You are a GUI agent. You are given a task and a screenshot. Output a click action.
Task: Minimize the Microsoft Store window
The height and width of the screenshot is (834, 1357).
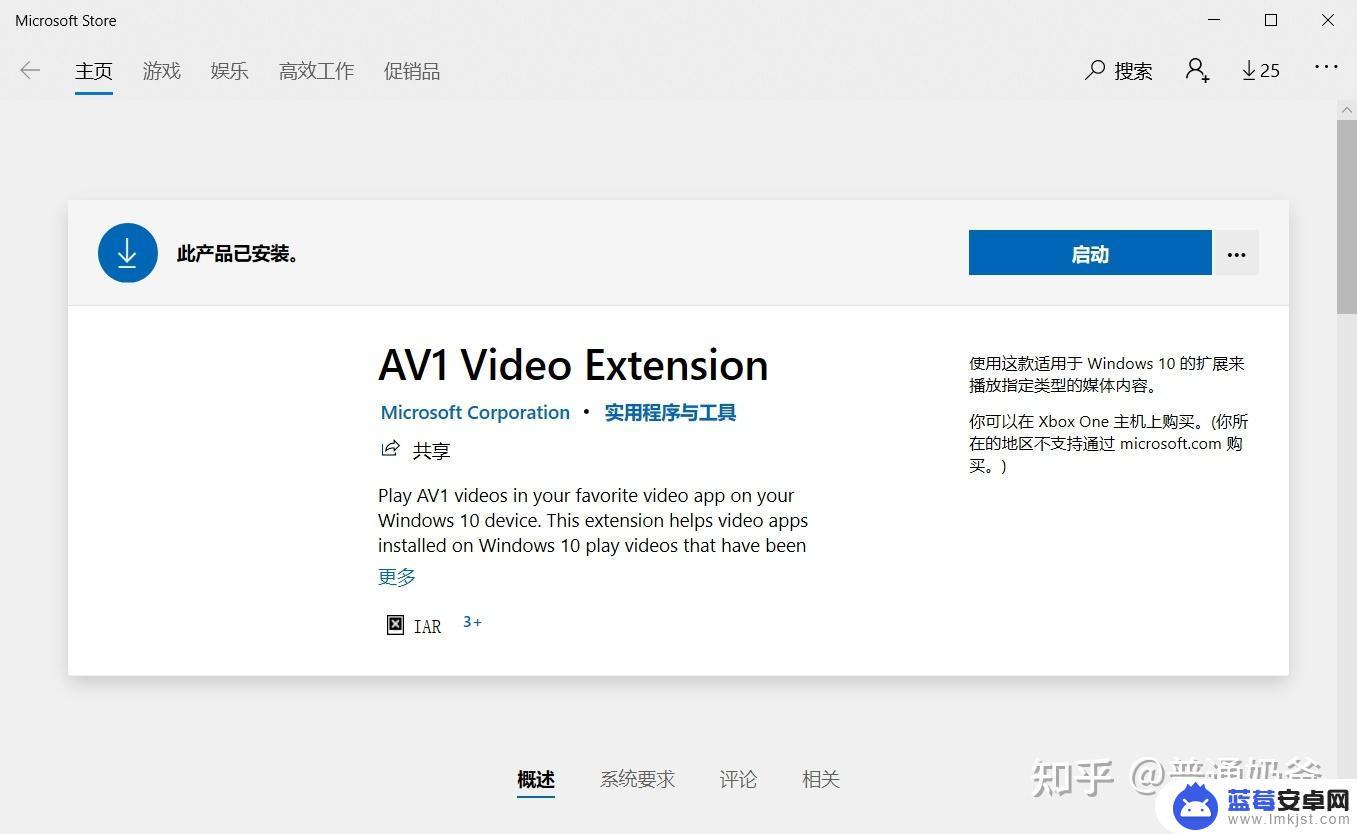[x=1214, y=20]
